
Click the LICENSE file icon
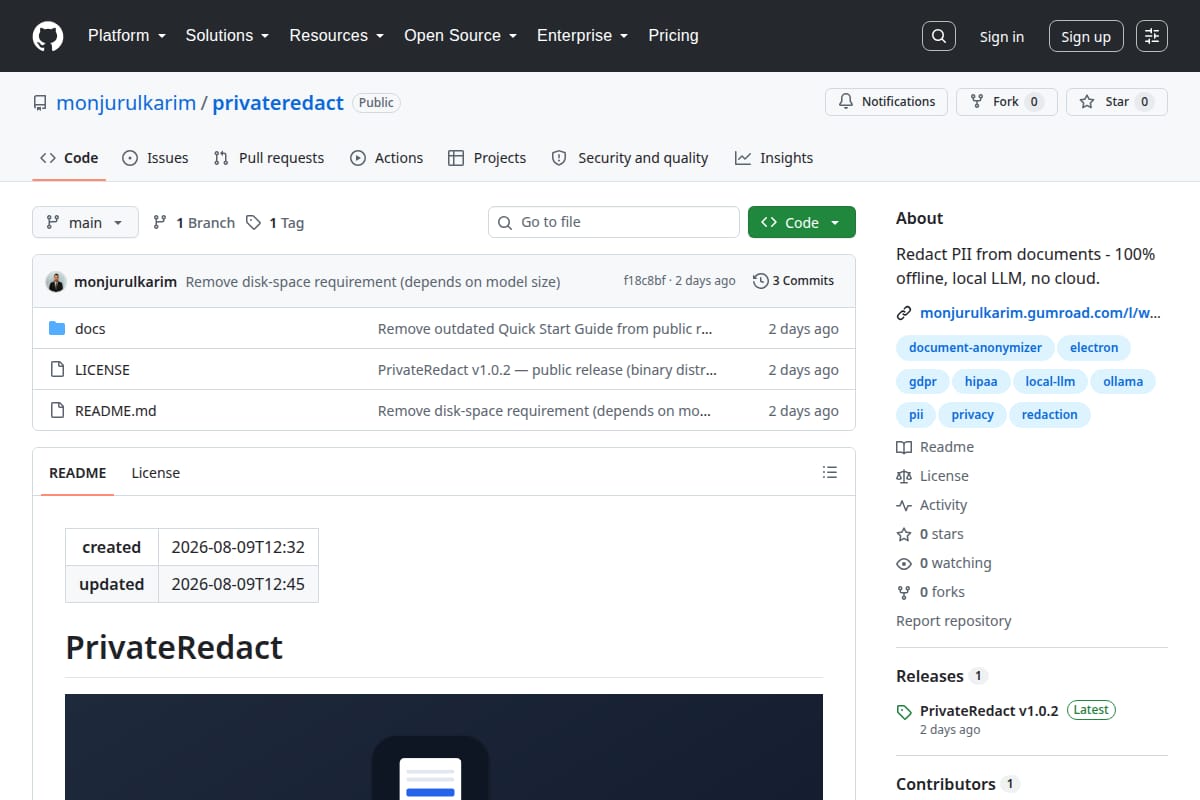57,370
